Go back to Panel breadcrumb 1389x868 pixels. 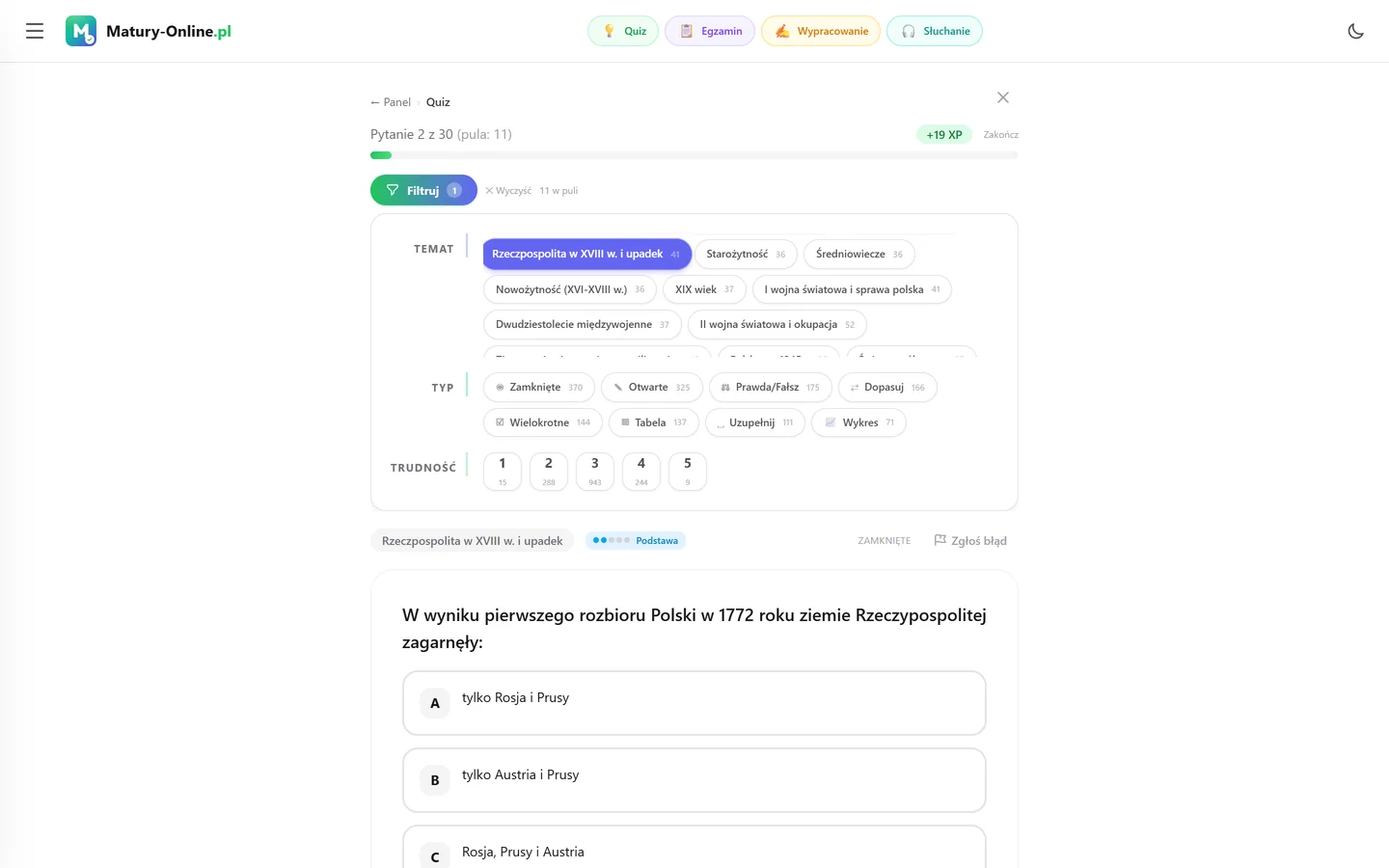click(391, 102)
